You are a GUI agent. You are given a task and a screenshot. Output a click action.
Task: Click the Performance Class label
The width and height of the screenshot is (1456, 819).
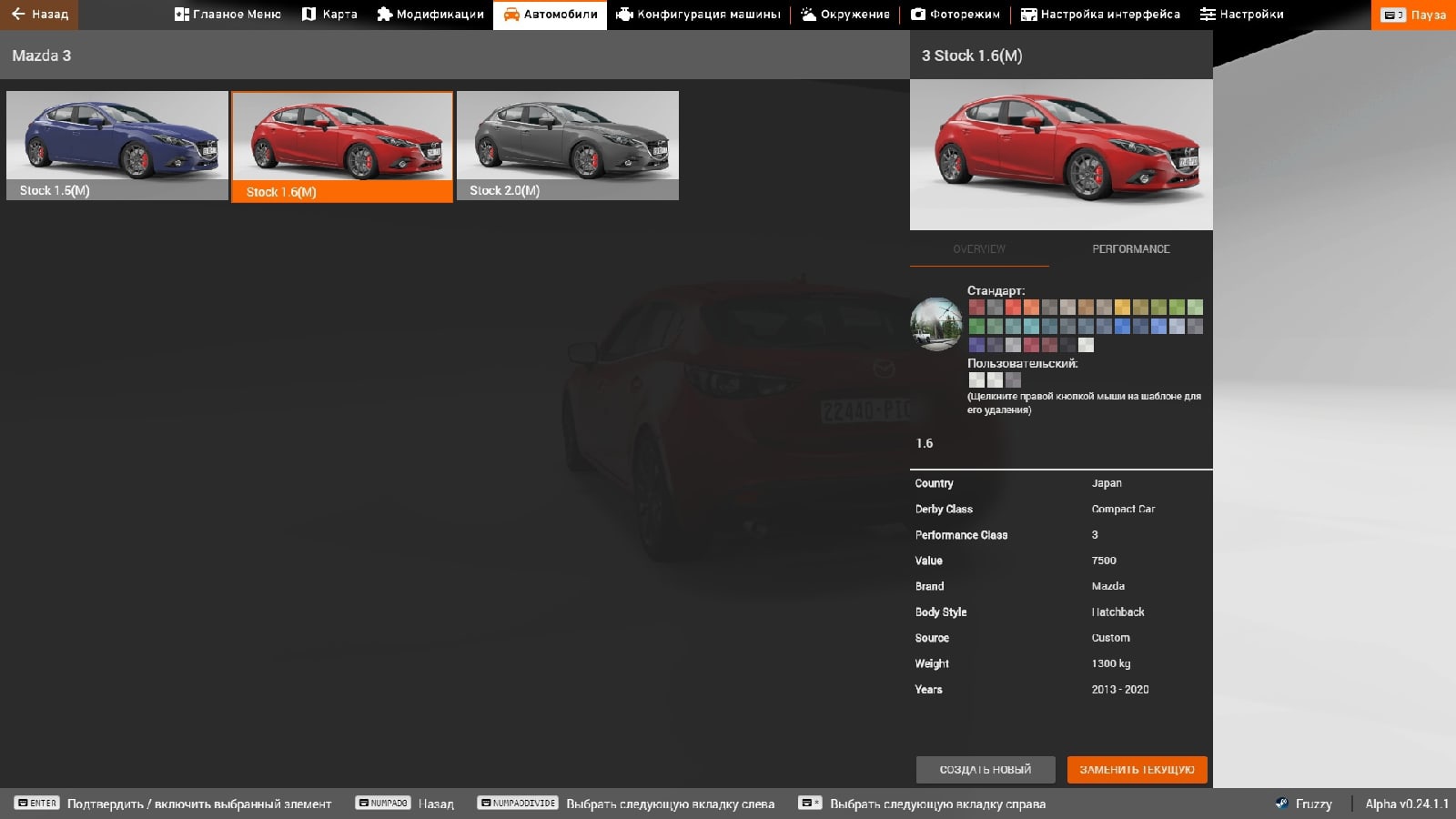coord(961,535)
